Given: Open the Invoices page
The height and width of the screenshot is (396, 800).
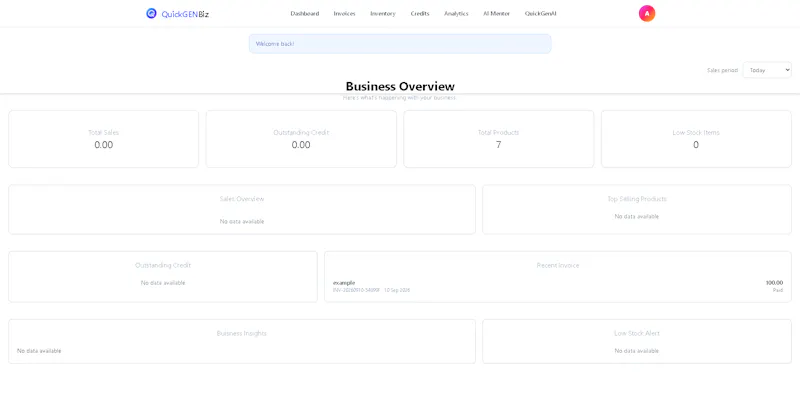Looking at the screenshot, I should 344,14.
